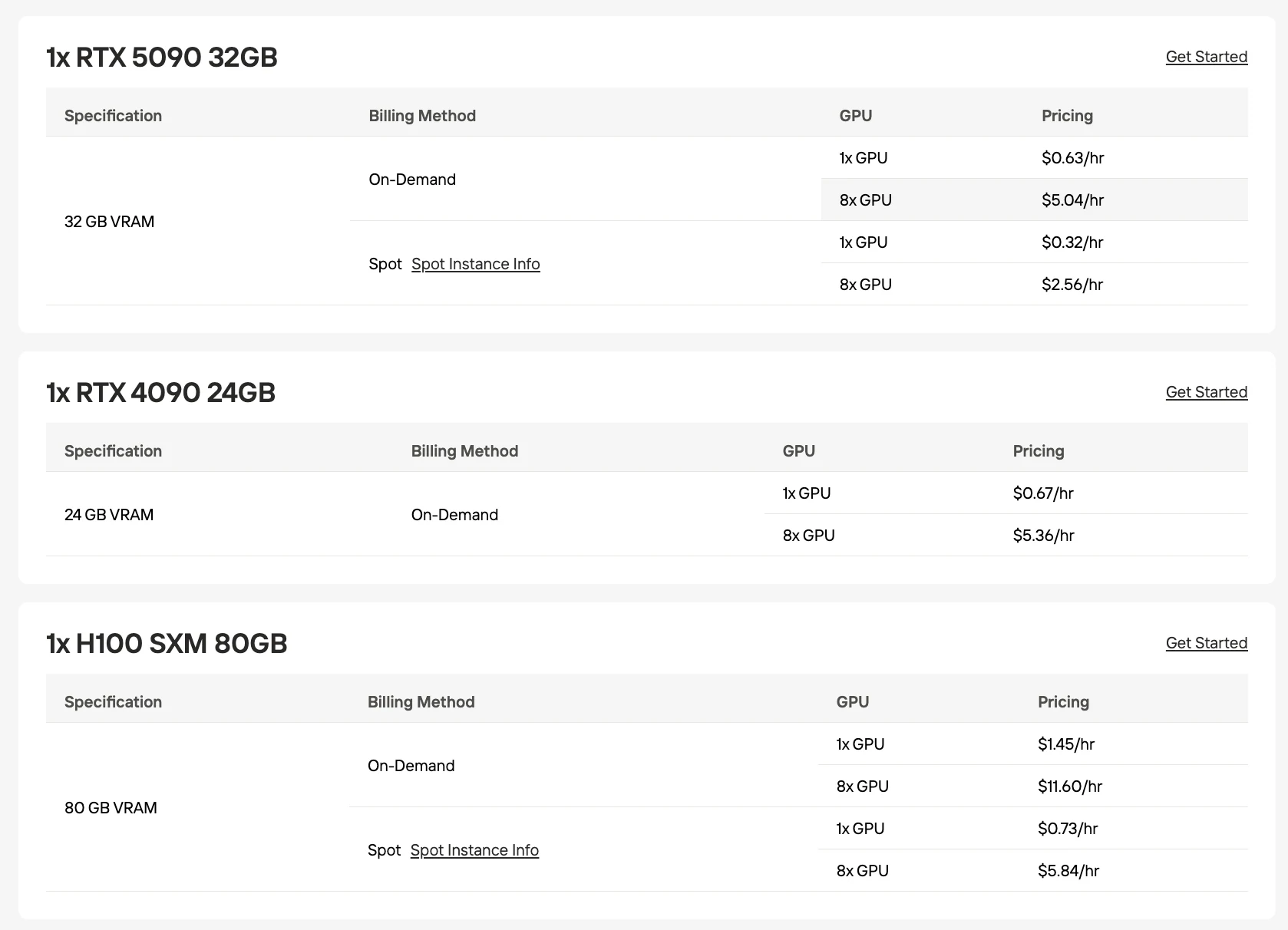Open Spot Instance Info under H100 SXM

pyautogui.click(x=474, y=850)
